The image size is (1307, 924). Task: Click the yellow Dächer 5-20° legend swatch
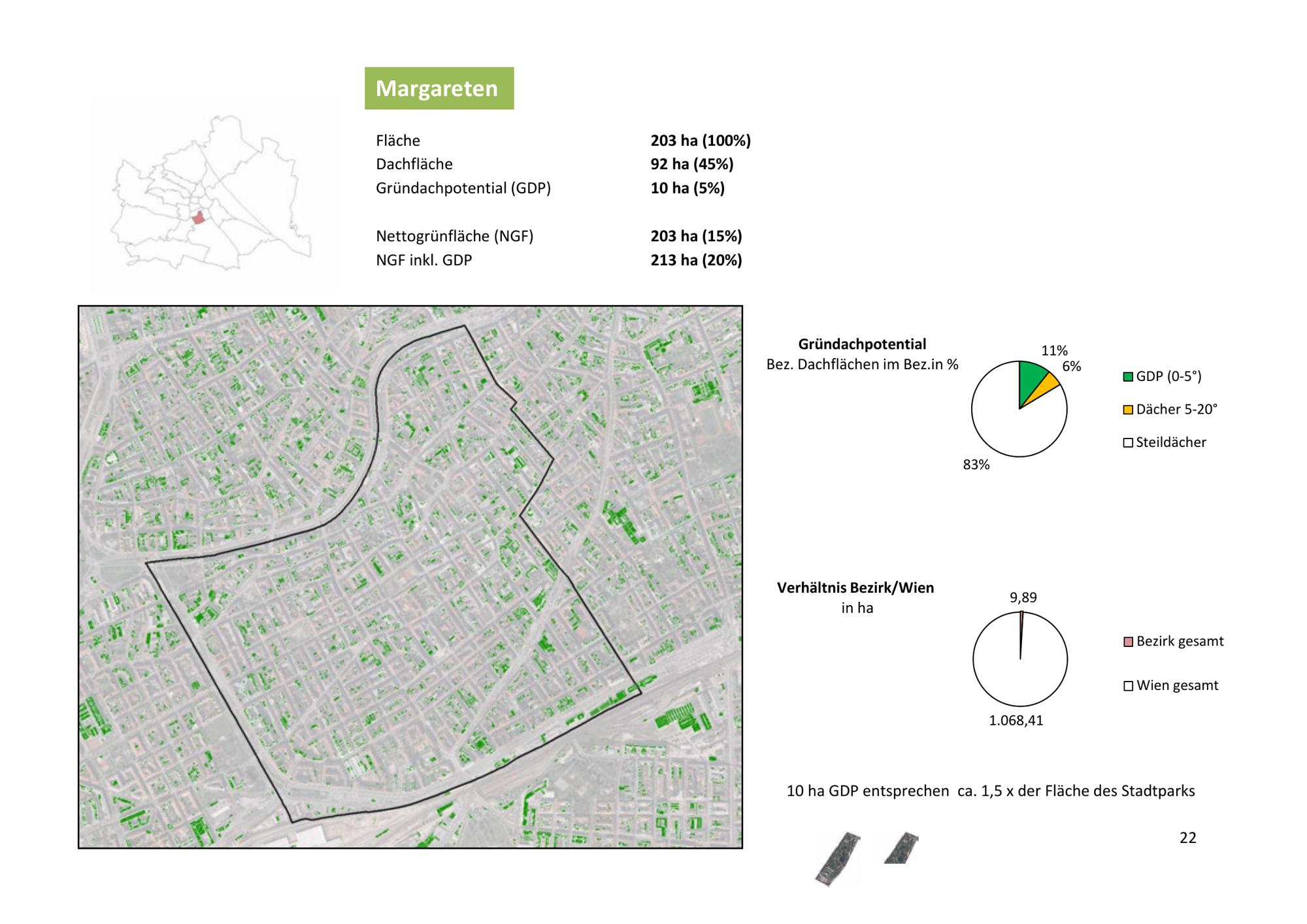pos(1127,410)
